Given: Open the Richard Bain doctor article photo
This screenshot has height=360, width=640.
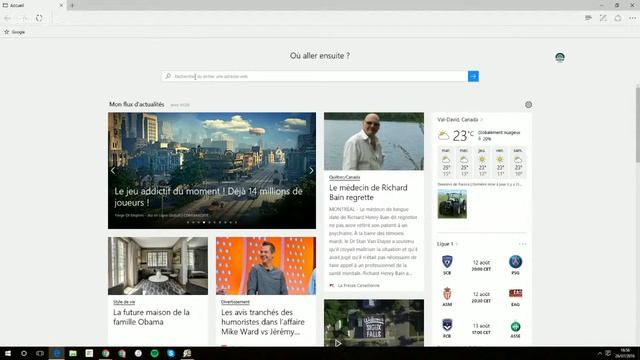Looking at the screenshot, I should point(374,141).
